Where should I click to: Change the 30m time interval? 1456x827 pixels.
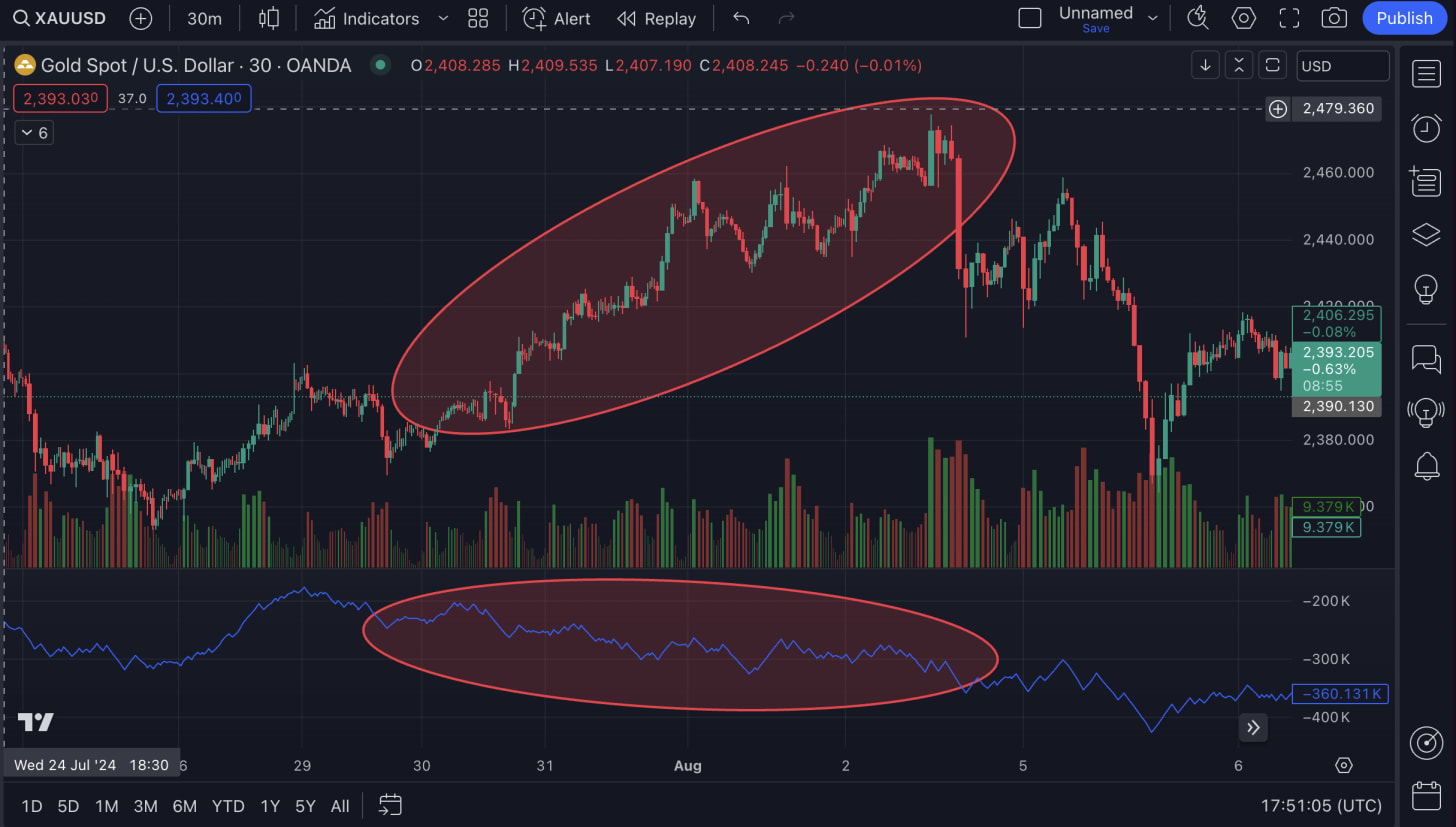coord(204,18)
